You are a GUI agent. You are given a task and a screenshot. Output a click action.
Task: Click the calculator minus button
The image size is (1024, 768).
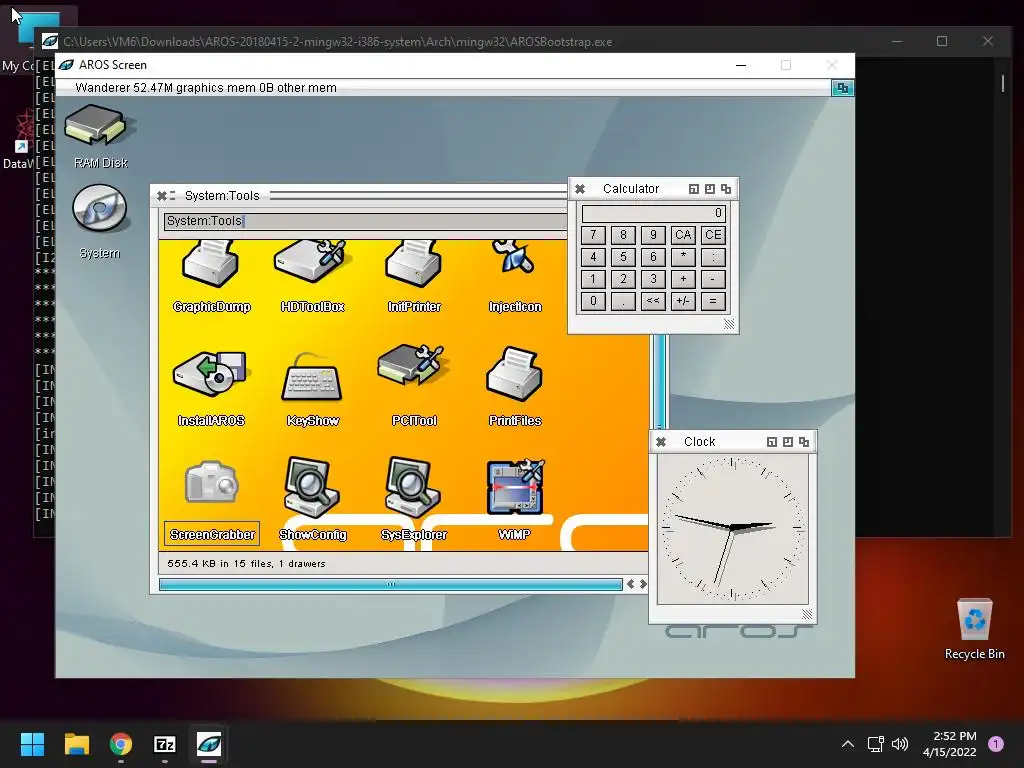713,280
